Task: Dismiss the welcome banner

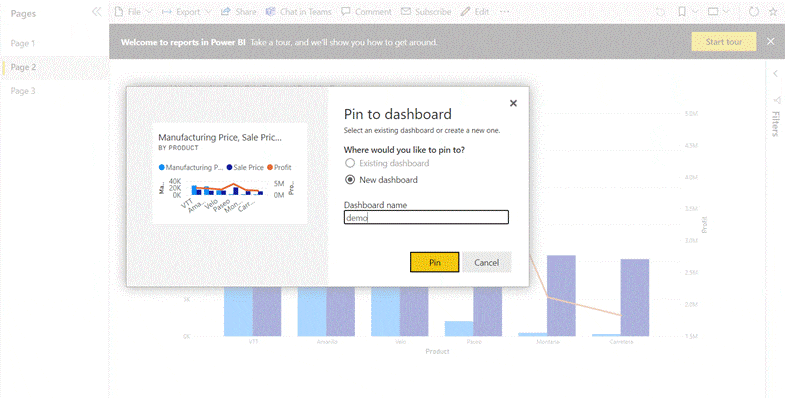Action: pyautogui.click(x=770, y=42)
